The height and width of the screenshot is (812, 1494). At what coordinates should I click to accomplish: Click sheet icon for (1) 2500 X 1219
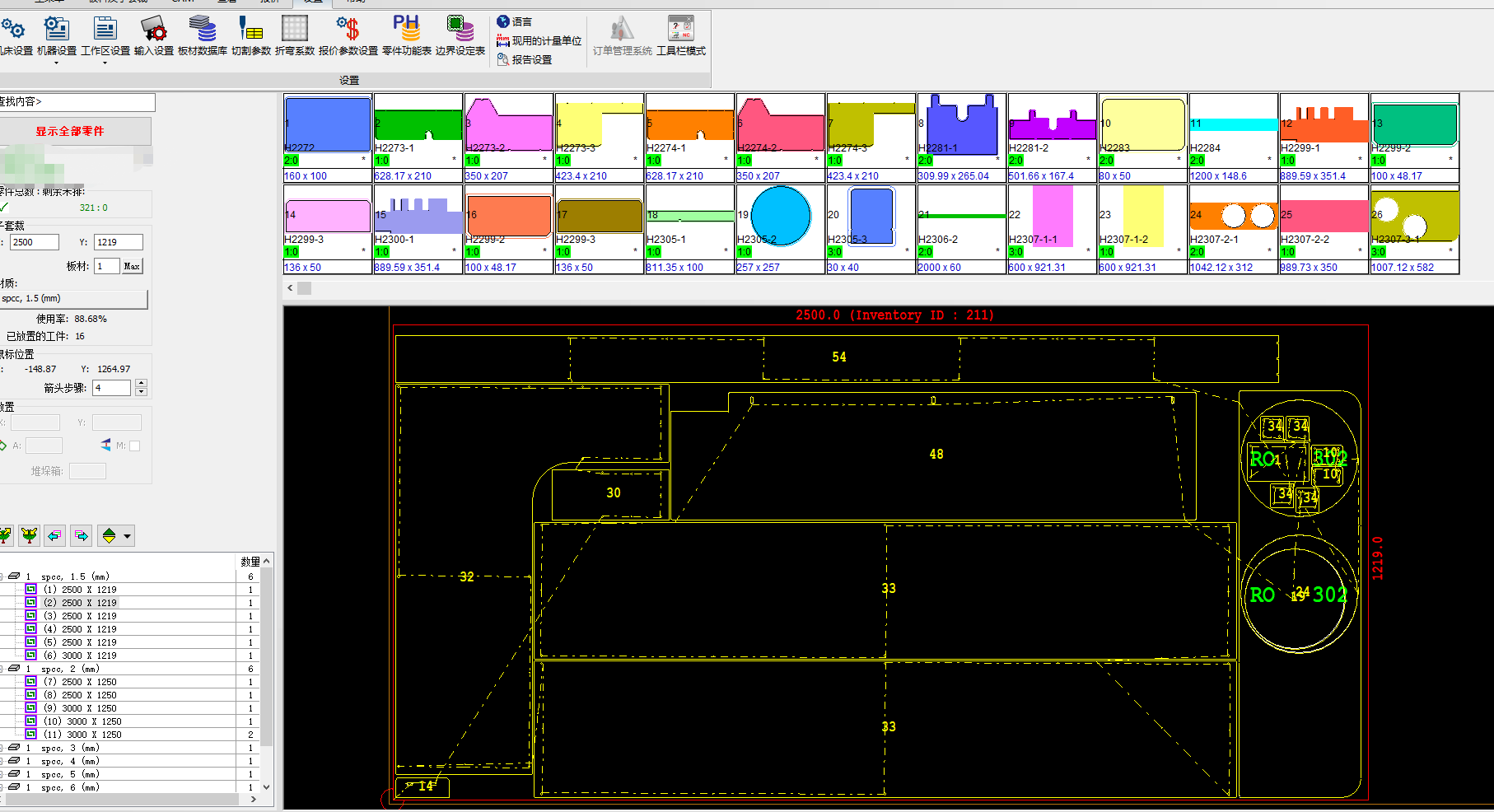[30, 590]
